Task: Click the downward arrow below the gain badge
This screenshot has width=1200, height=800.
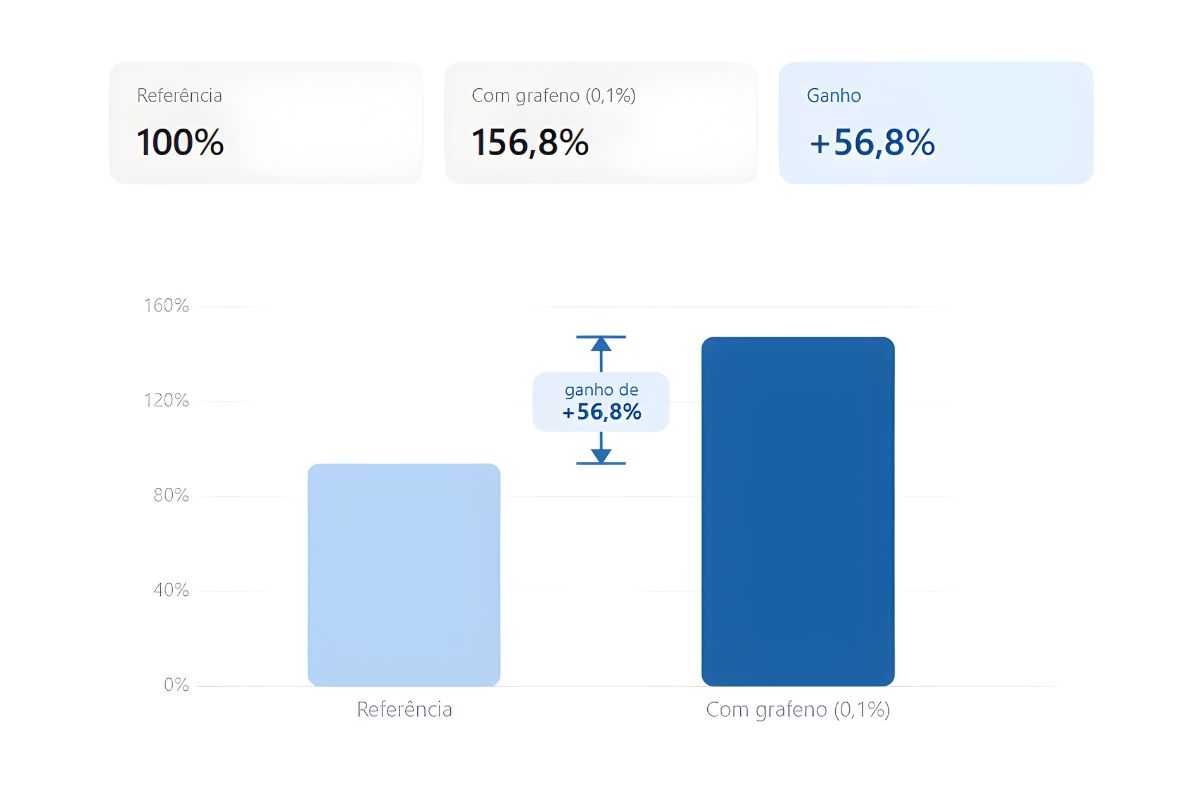Action: (601, 453)
